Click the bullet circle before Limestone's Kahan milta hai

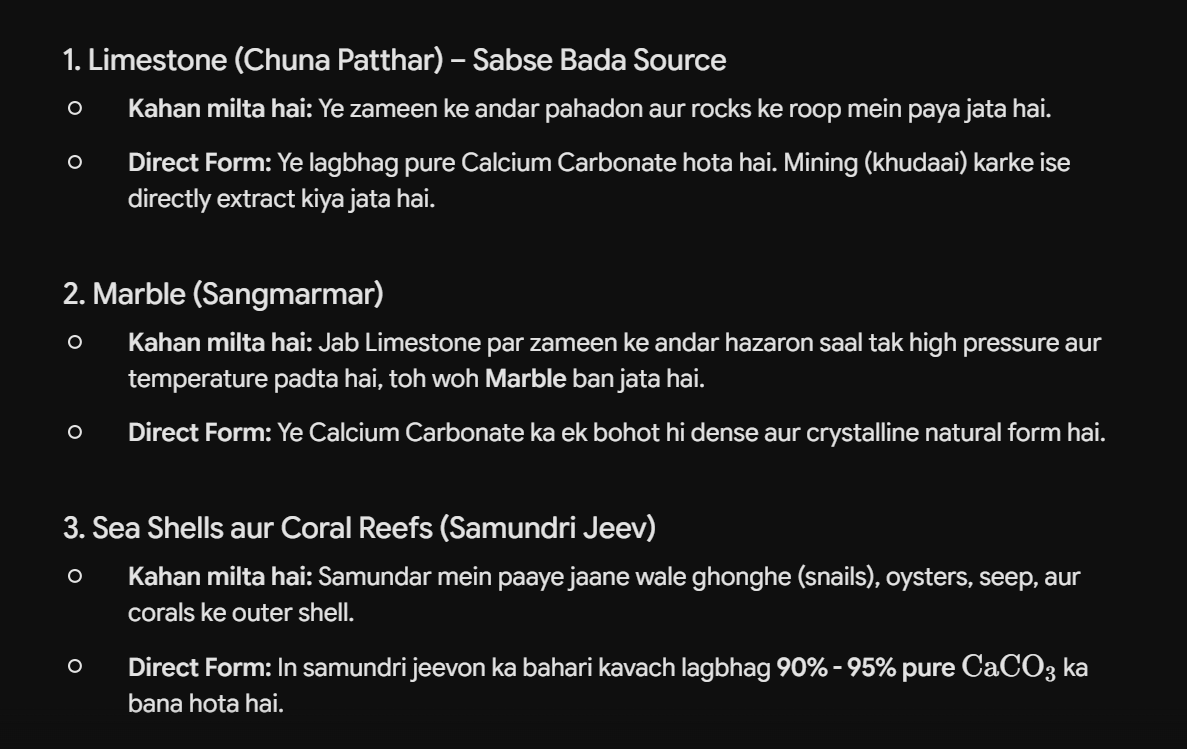(x=75, y=109)
